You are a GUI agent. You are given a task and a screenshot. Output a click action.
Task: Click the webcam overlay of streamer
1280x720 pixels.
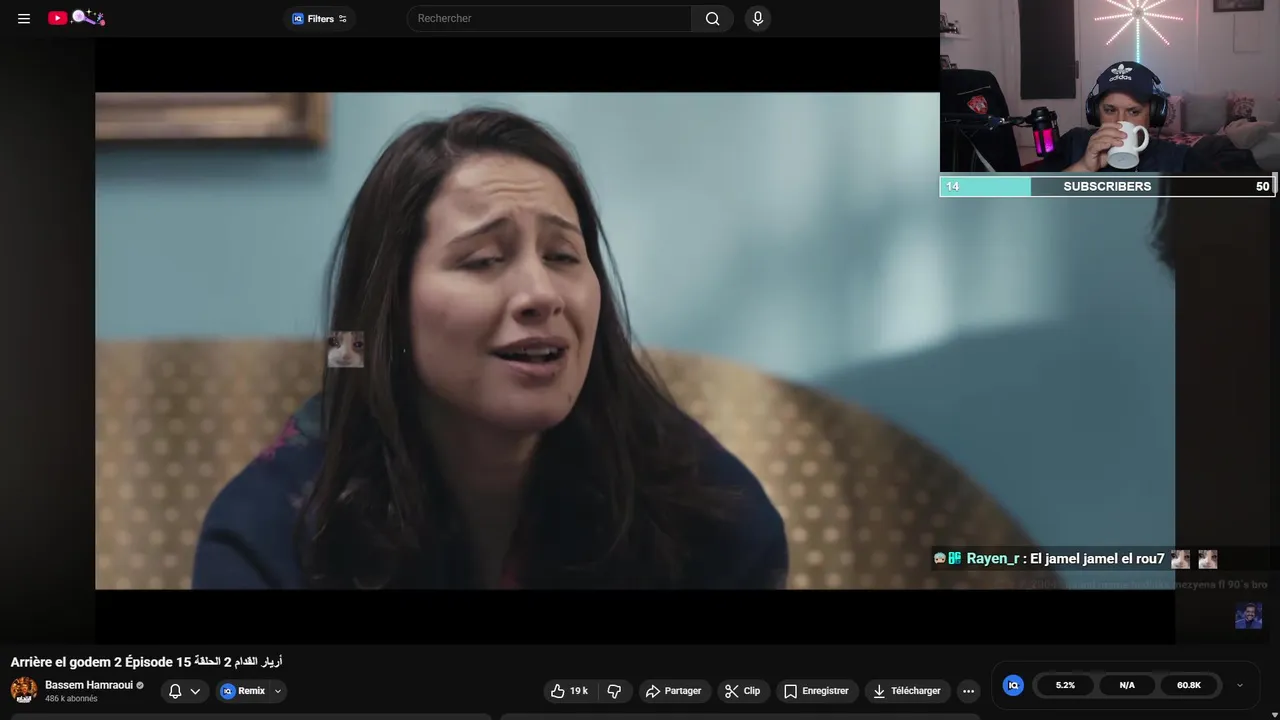tap(1110, 87)
